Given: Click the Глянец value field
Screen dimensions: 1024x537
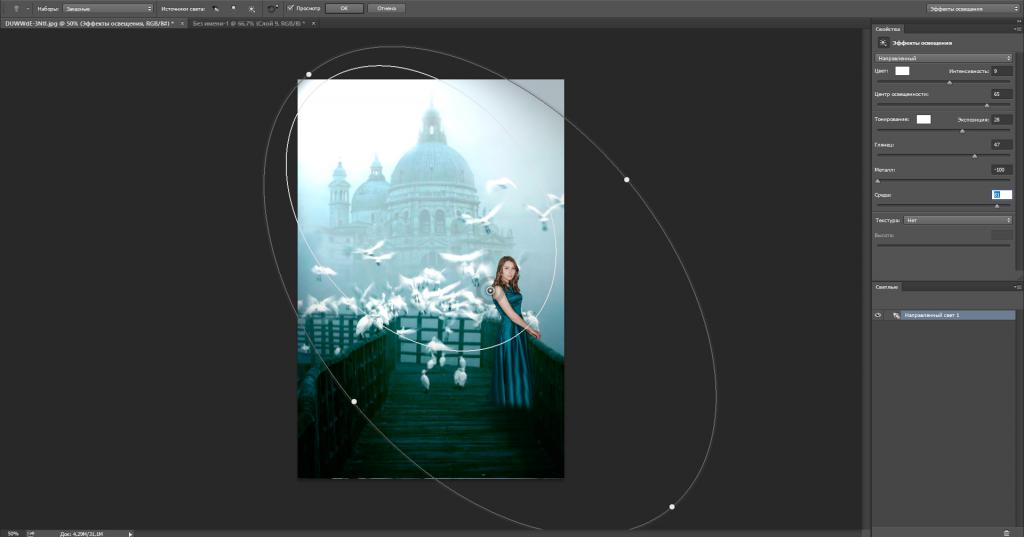Looking at the screenshot, I should pos(1001,144).
